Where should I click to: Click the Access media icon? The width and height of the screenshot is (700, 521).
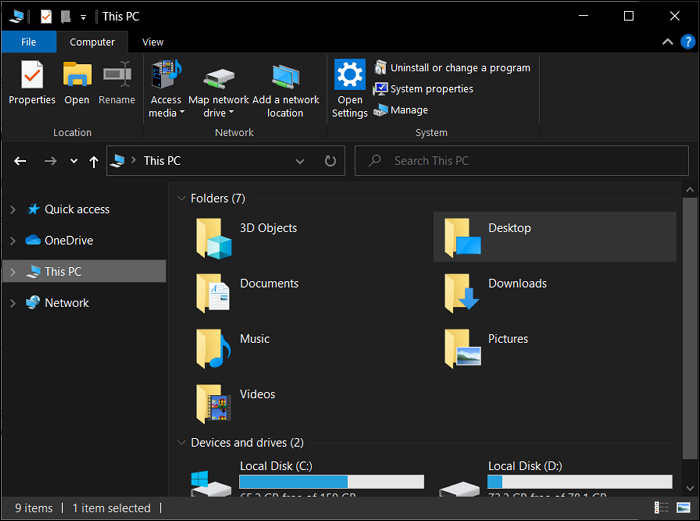coord(166,75)
